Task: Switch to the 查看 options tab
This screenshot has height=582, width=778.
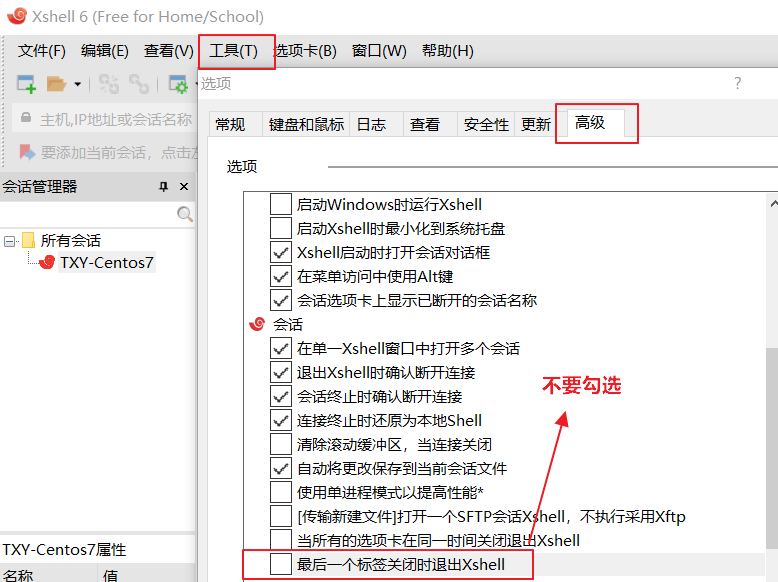Action: (430, 124)
